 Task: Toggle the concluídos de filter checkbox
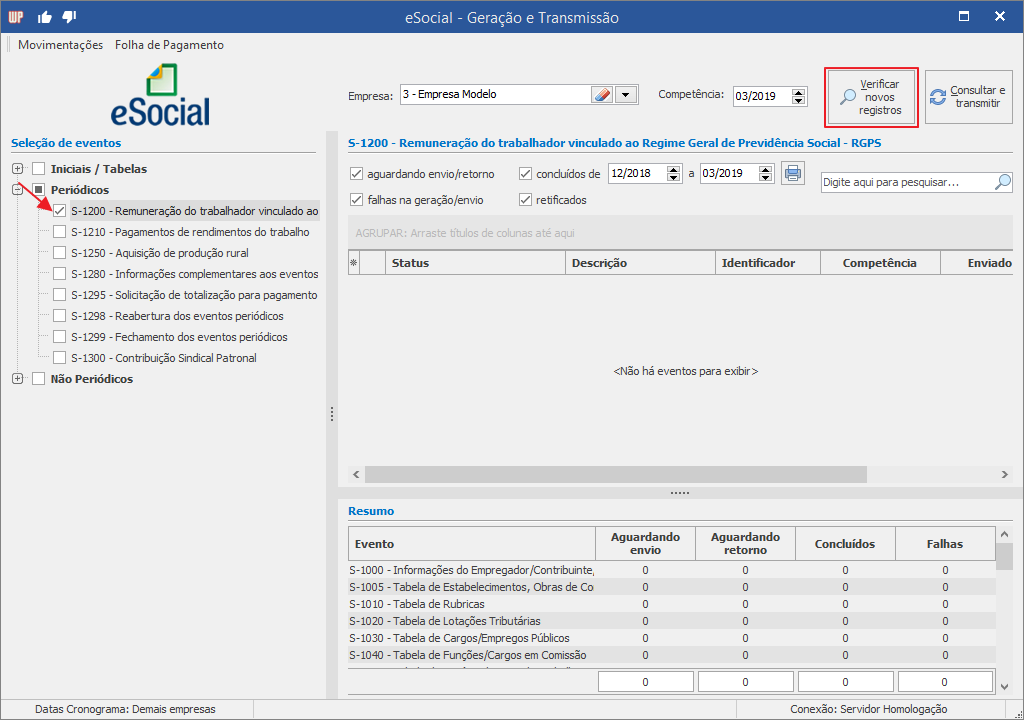click(525, 174)
